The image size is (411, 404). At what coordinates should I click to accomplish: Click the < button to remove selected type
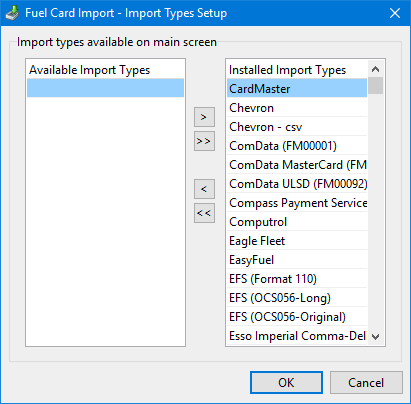click(204, 189)
